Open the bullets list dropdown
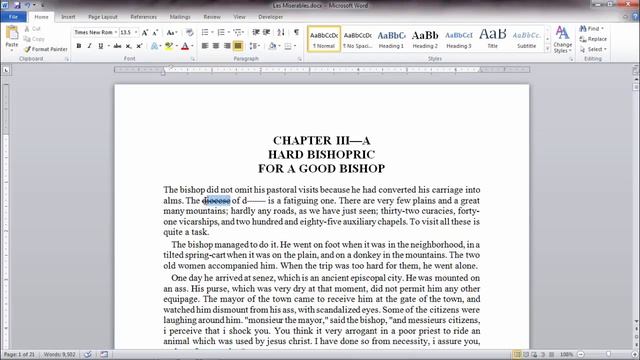Image resolution: width=640 pixels, height=360 pixels. pyautogui.click(x=212, y=32)
